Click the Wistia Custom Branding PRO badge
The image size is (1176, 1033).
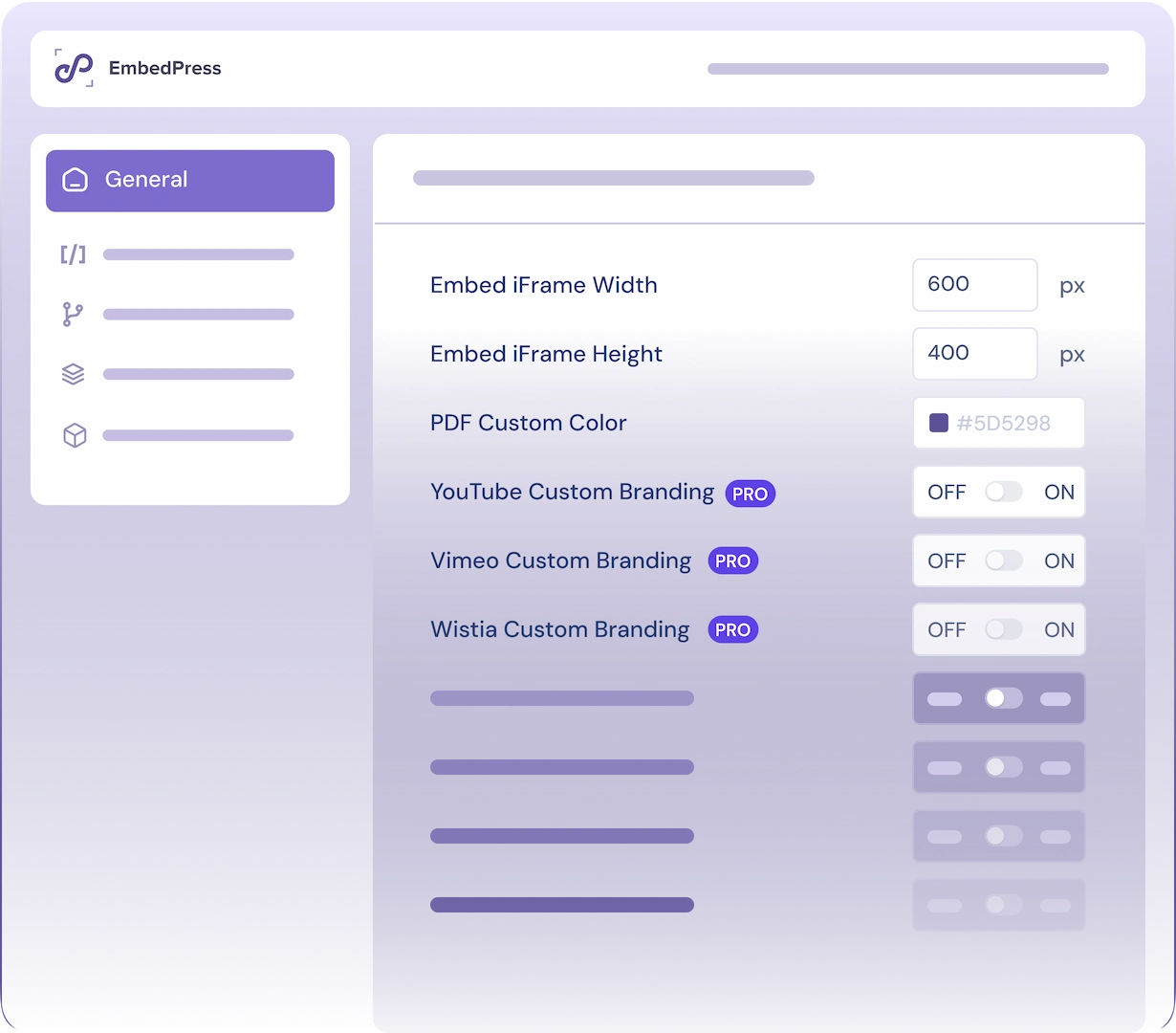click(x=732, y=630)
